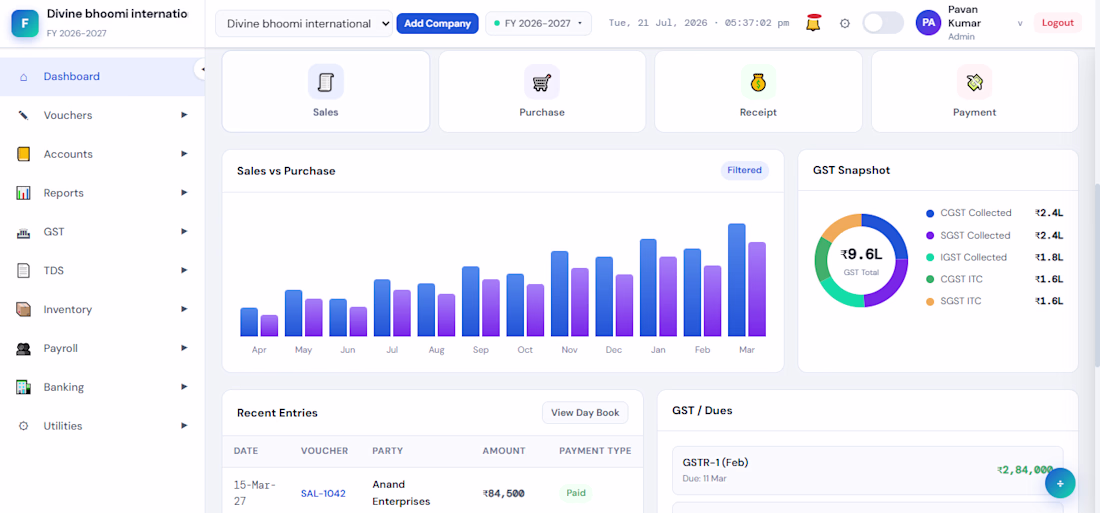Click the Payment icon card

974,91
